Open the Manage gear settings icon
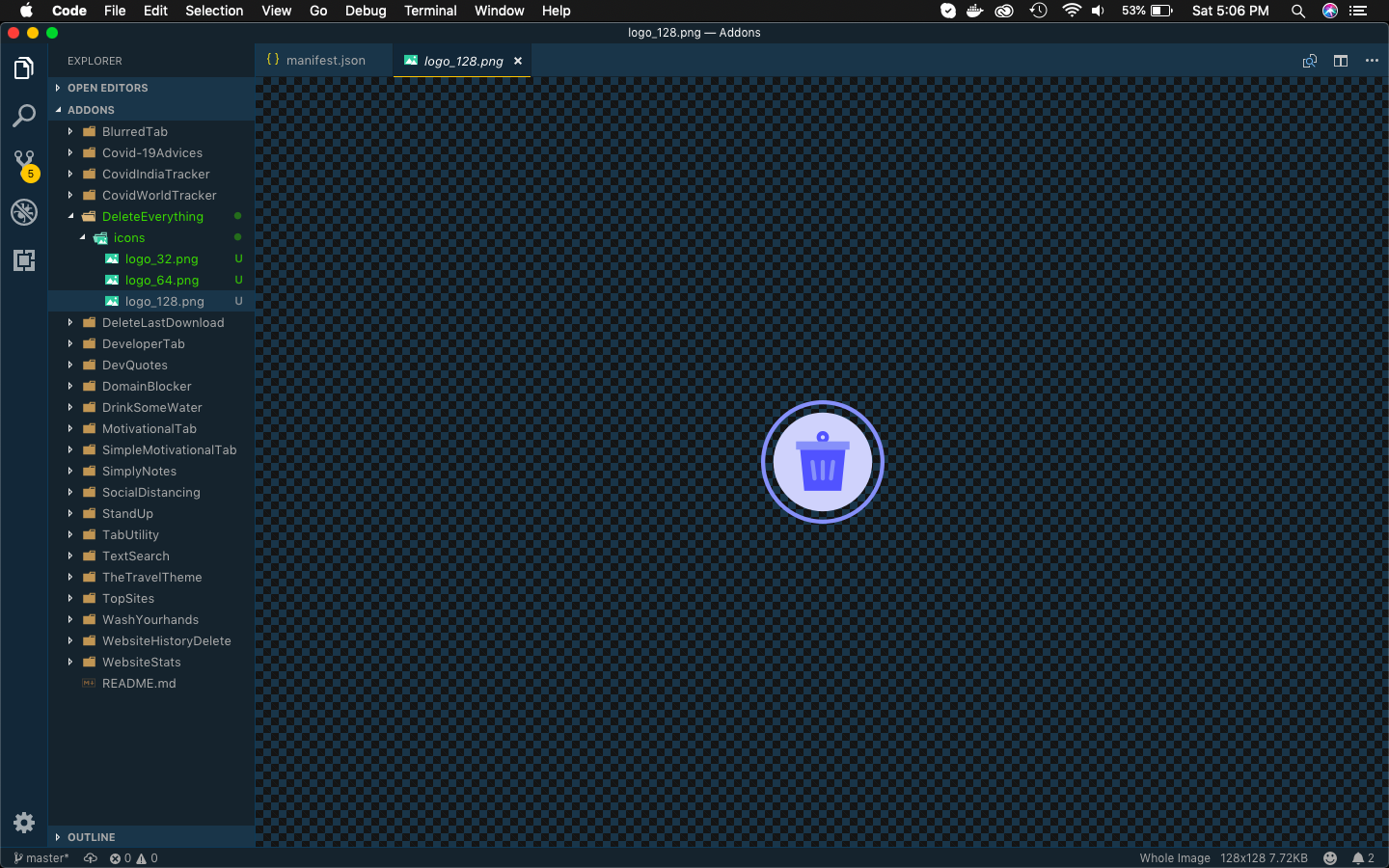The image size is (1389, 868). 24,823
